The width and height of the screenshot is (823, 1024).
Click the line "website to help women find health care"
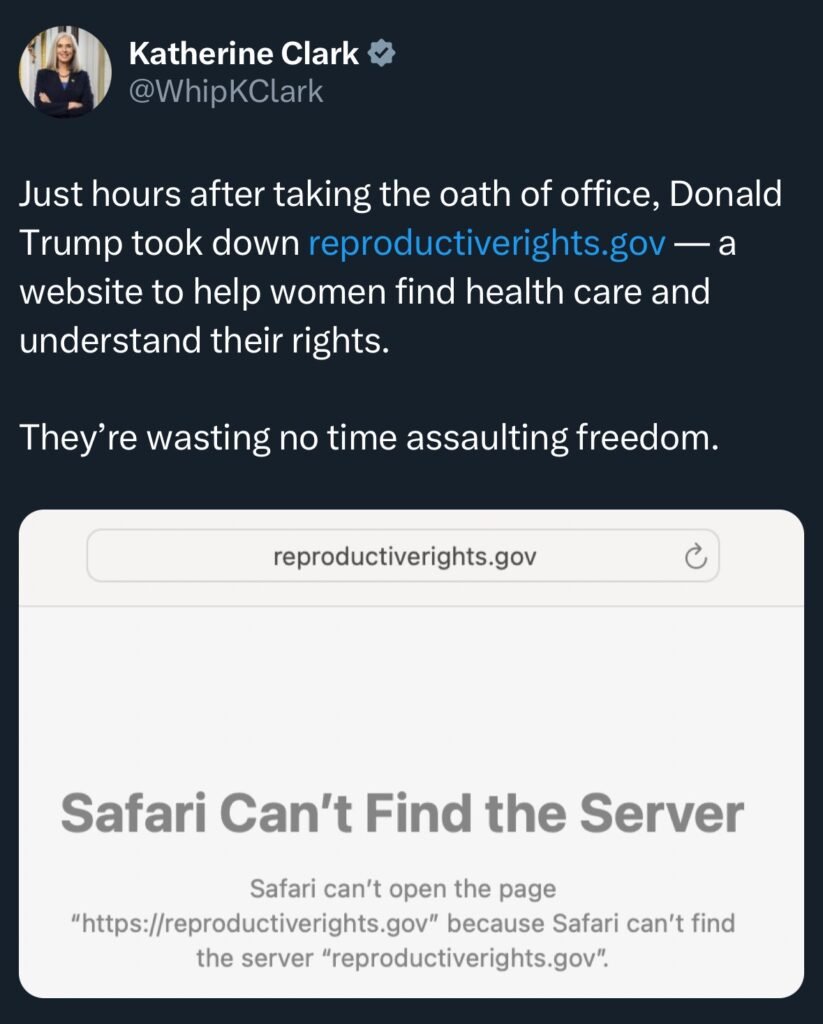pos(364,291)
